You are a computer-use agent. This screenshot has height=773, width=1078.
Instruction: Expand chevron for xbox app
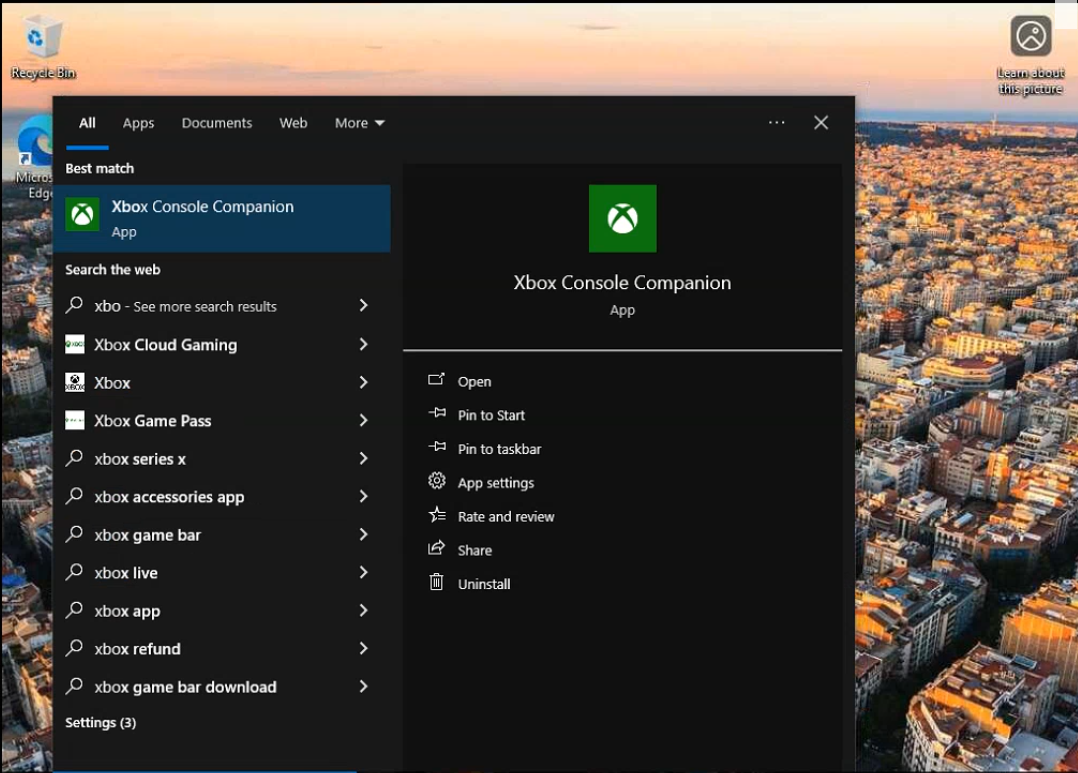pos(364,611)
